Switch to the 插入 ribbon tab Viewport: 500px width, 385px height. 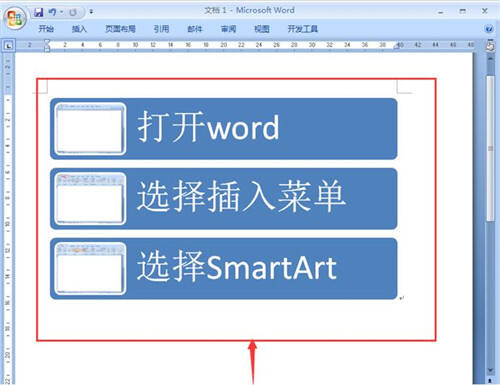pos(79,29)
